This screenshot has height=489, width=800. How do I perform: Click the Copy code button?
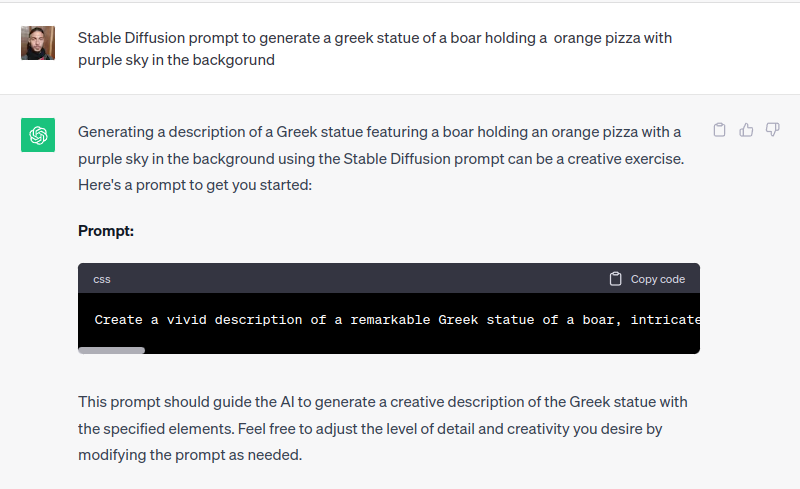(x=647, y=279)
